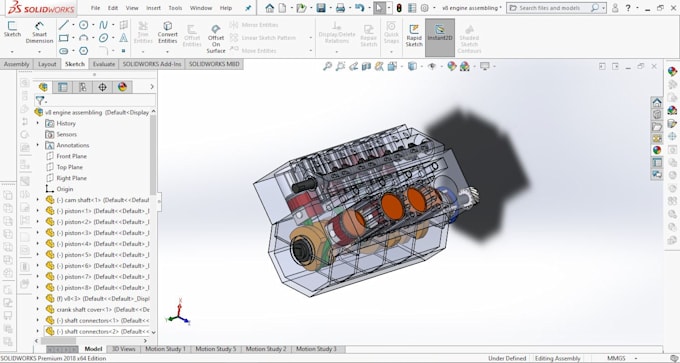Open the Undo dropdown arrow
680x363 pixels.
click(368, 8)
